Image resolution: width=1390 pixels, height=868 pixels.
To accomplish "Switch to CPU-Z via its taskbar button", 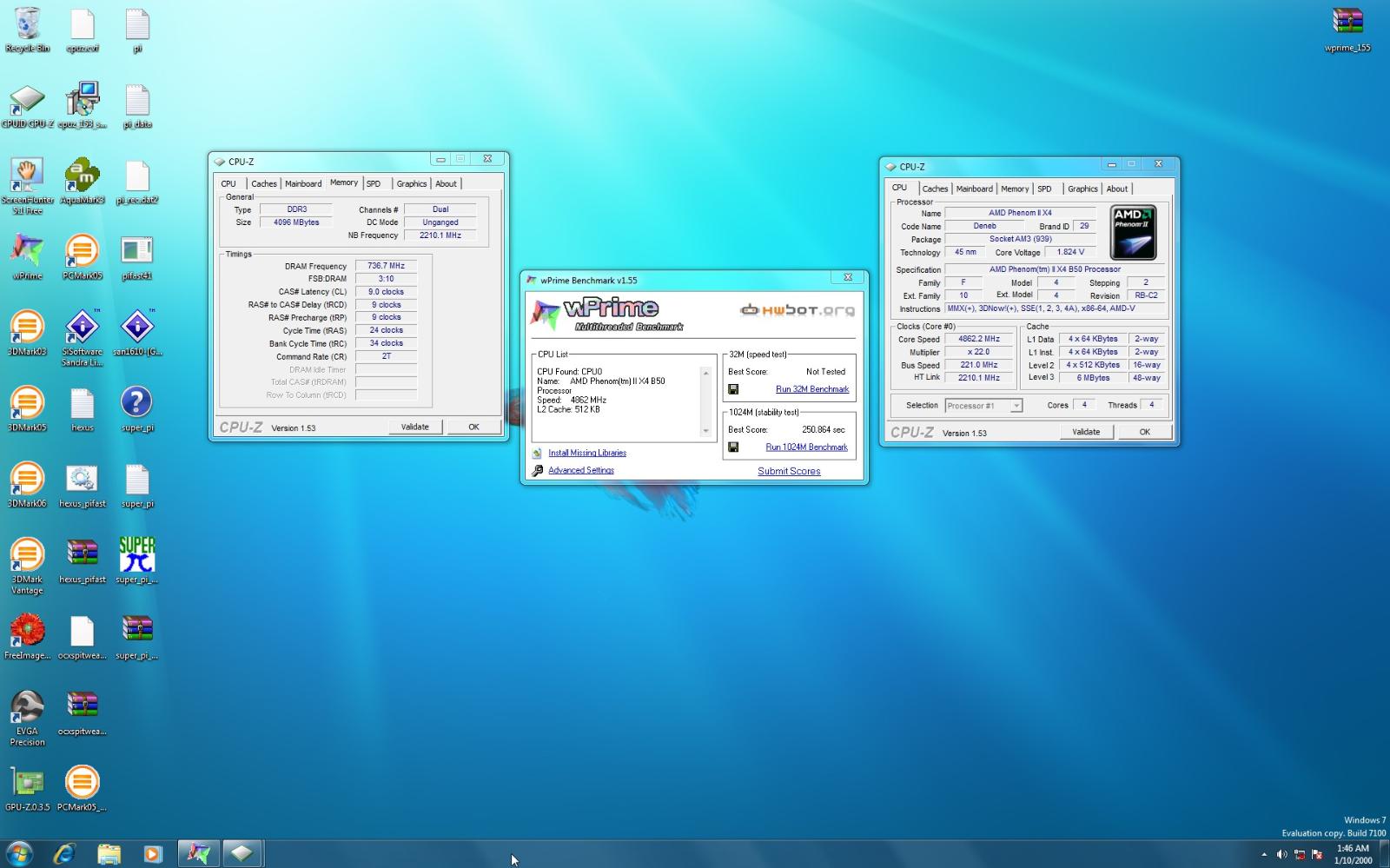I will (242, 853).
